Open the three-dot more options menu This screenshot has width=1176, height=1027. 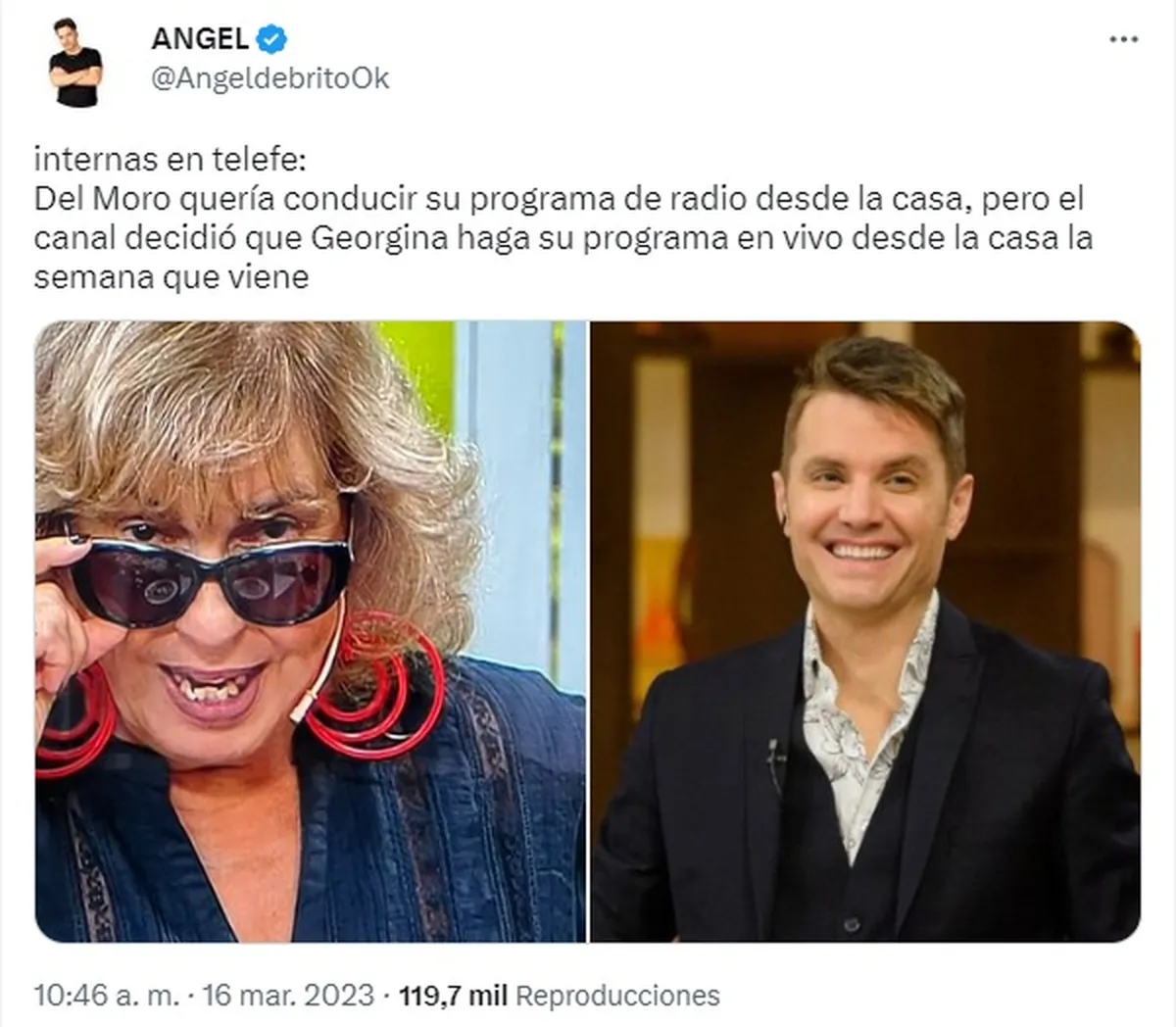(x=1123, y=39)
